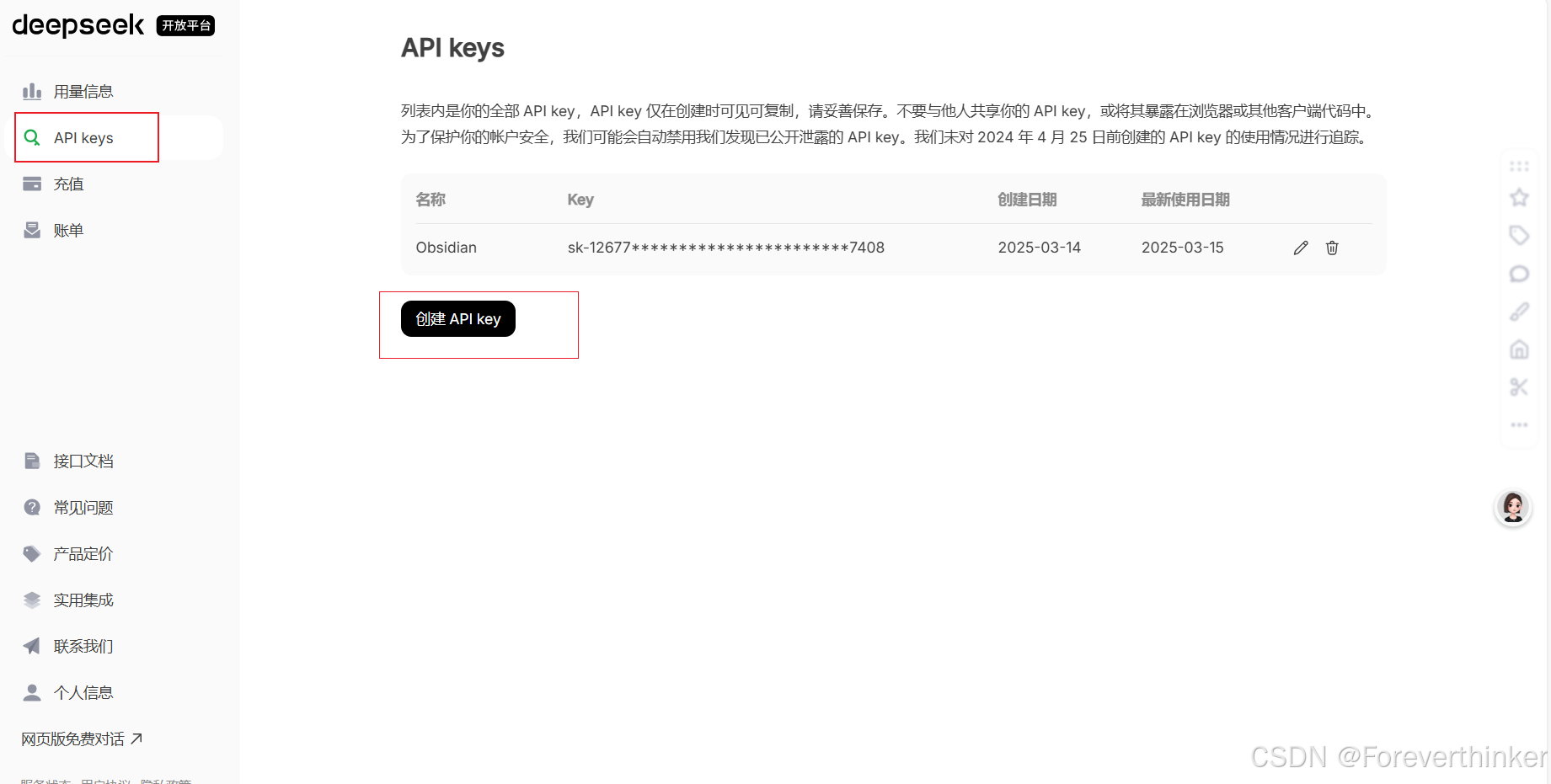Click the deepseek logo

[x=78, y=25]
